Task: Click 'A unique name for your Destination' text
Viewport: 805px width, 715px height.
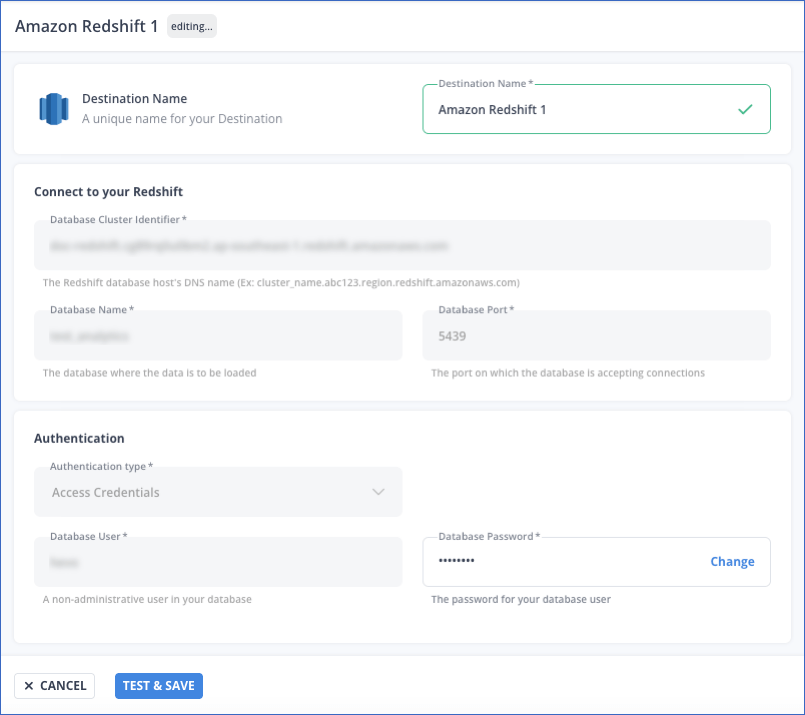Action: (x=182, y=119)
